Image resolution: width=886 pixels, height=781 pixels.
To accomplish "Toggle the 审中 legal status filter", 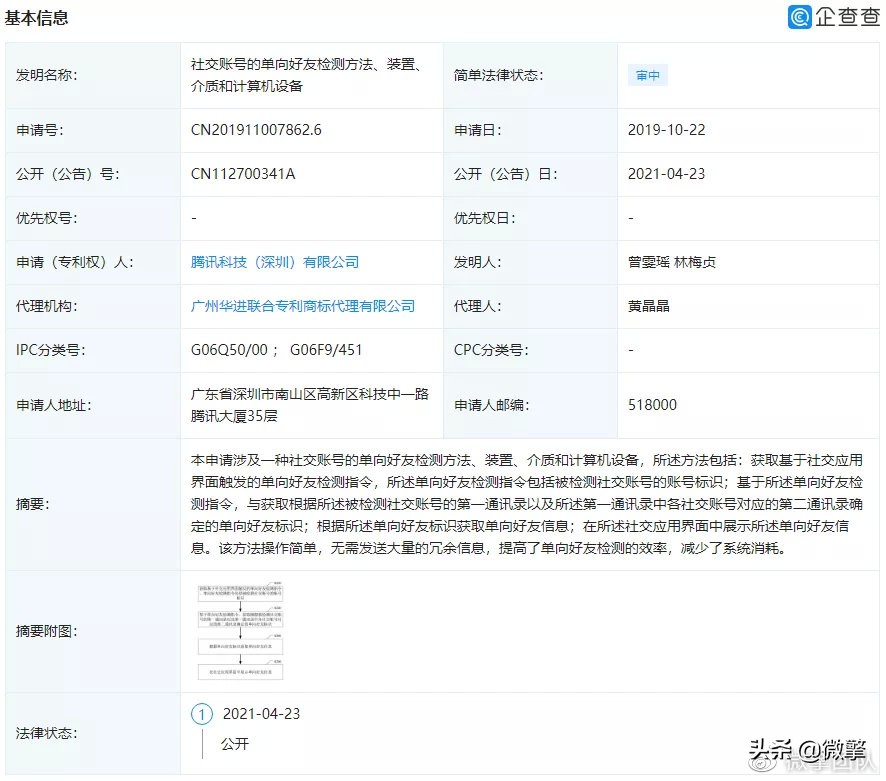I will pyautogui.click(x=647, y=74).
